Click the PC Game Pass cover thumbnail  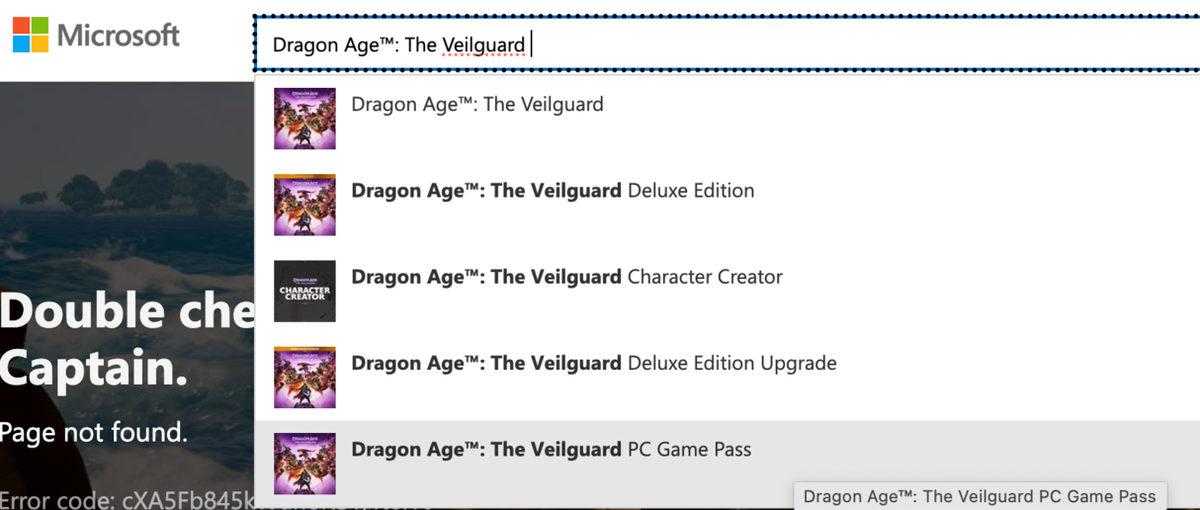pos(305,463)
